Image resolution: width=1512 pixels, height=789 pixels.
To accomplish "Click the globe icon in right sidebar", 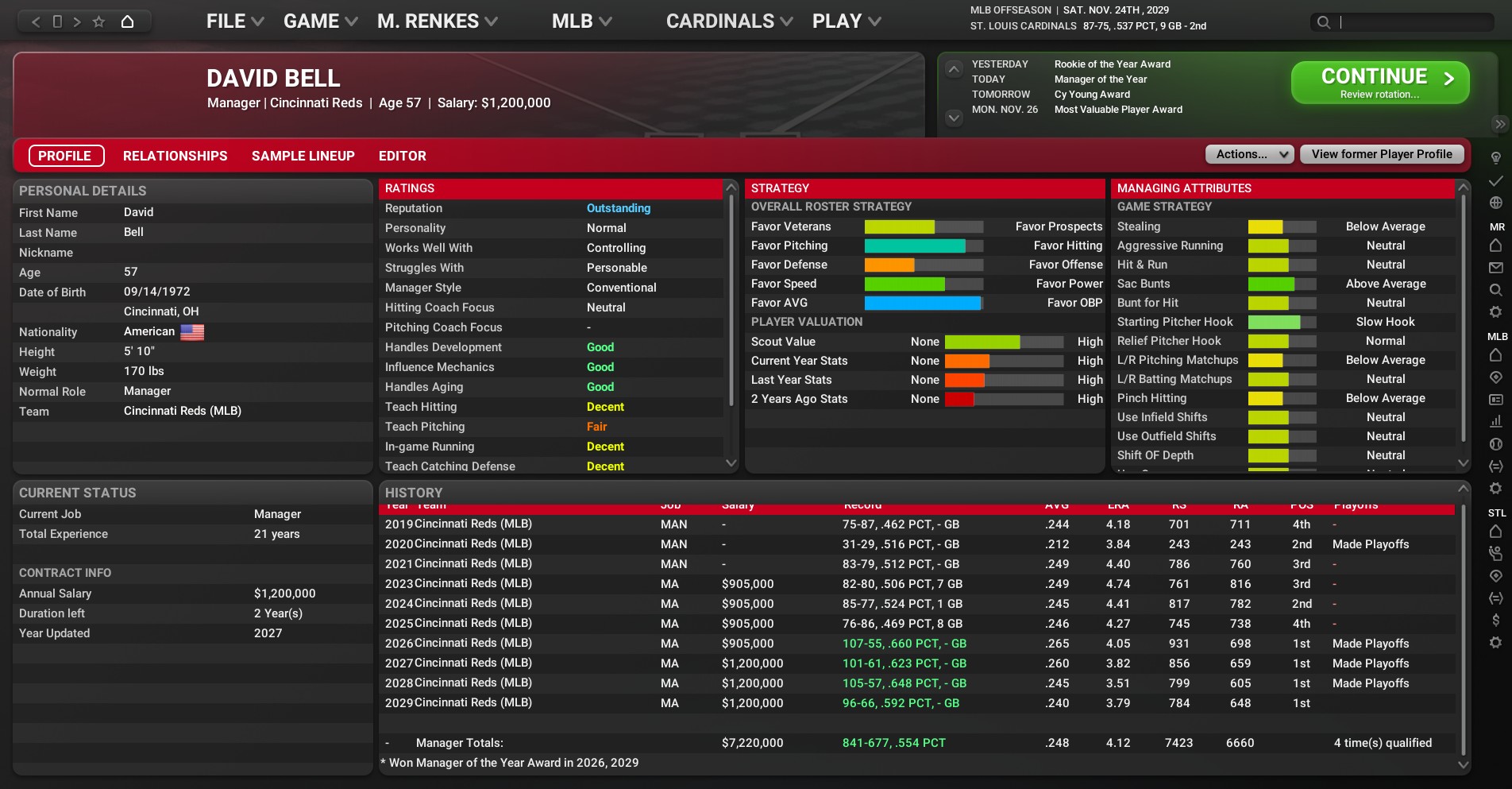I will (1495, 203).
